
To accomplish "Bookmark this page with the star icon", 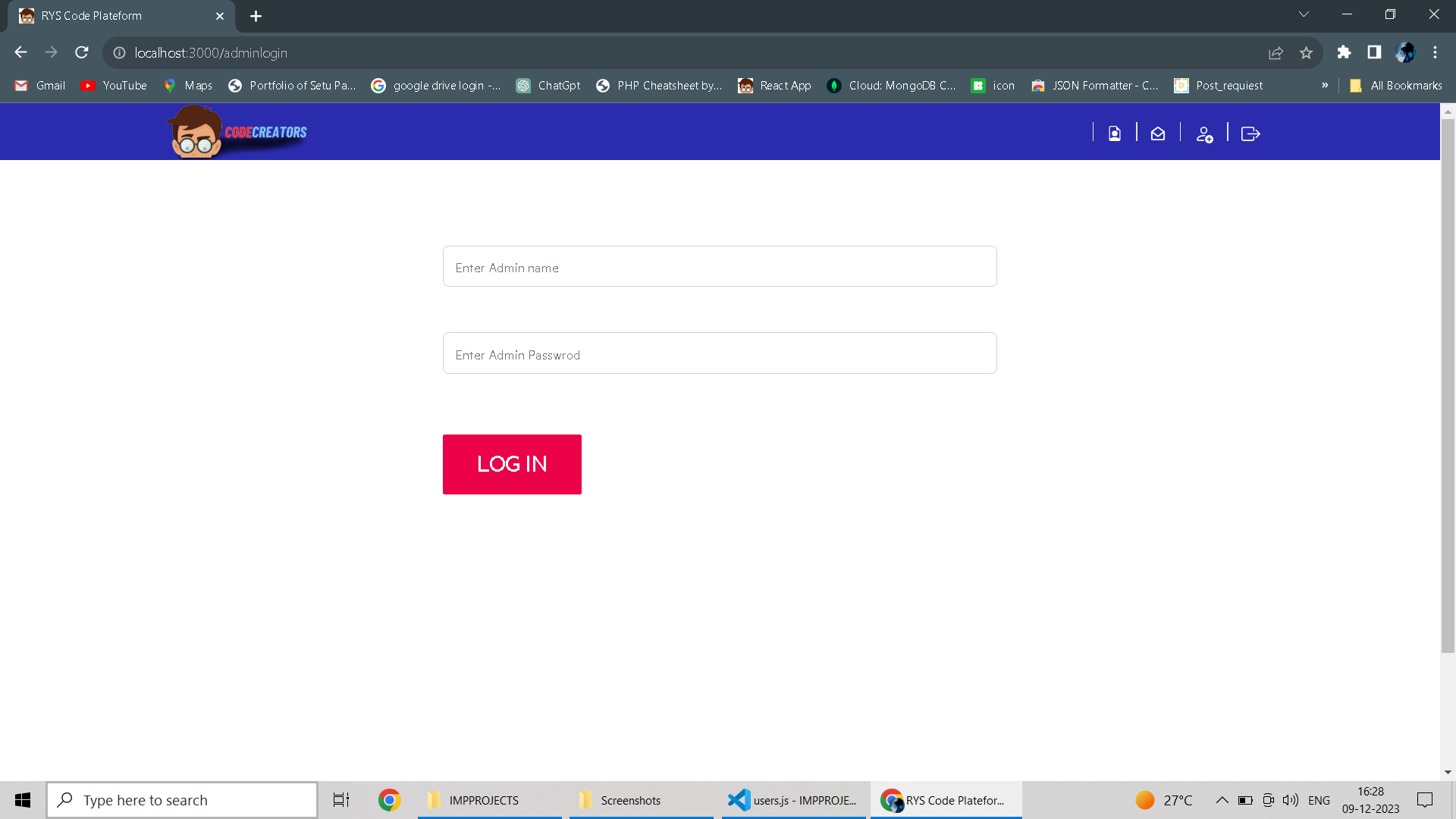I will [x=1306, y=52].
